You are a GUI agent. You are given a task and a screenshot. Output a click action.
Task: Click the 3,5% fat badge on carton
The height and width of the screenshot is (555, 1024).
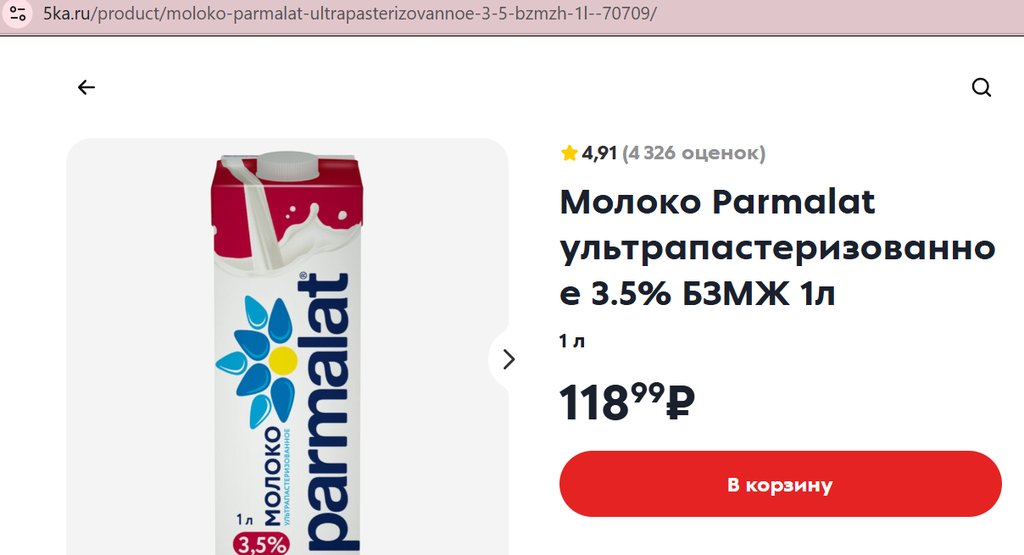[x=261, y=543]
